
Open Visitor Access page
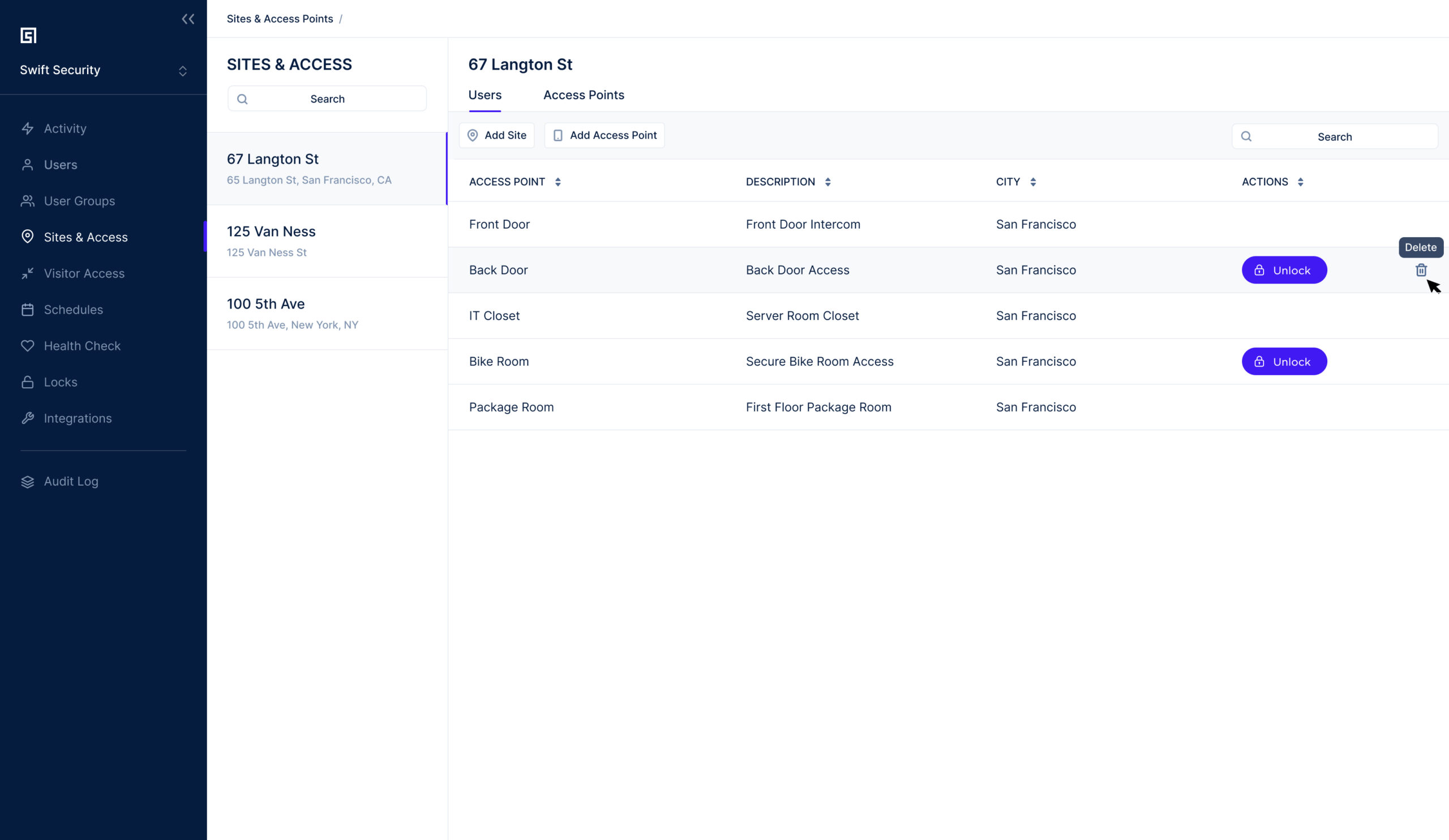point(84,273)
